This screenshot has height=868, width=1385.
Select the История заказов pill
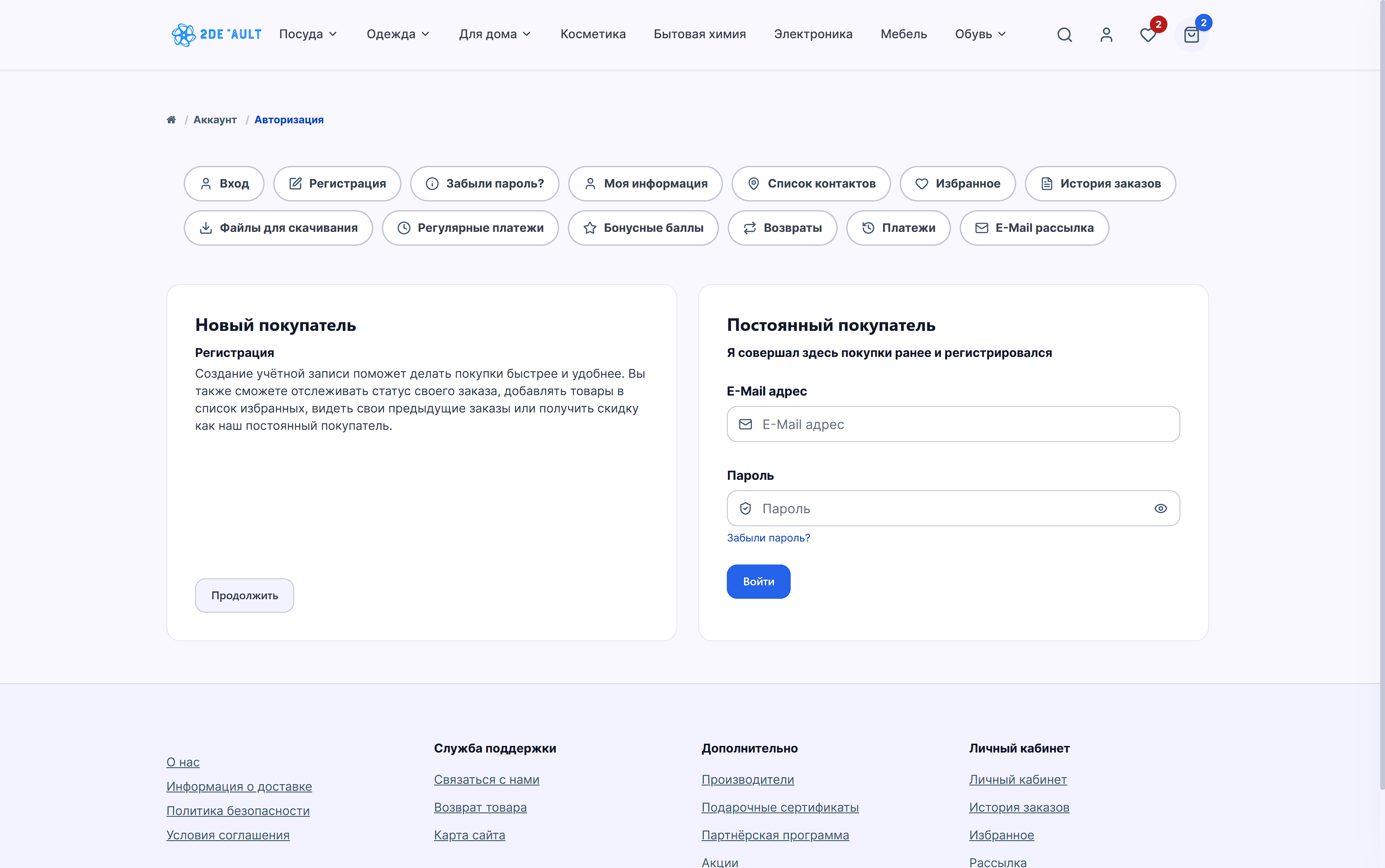click(x=1100, y=184)
